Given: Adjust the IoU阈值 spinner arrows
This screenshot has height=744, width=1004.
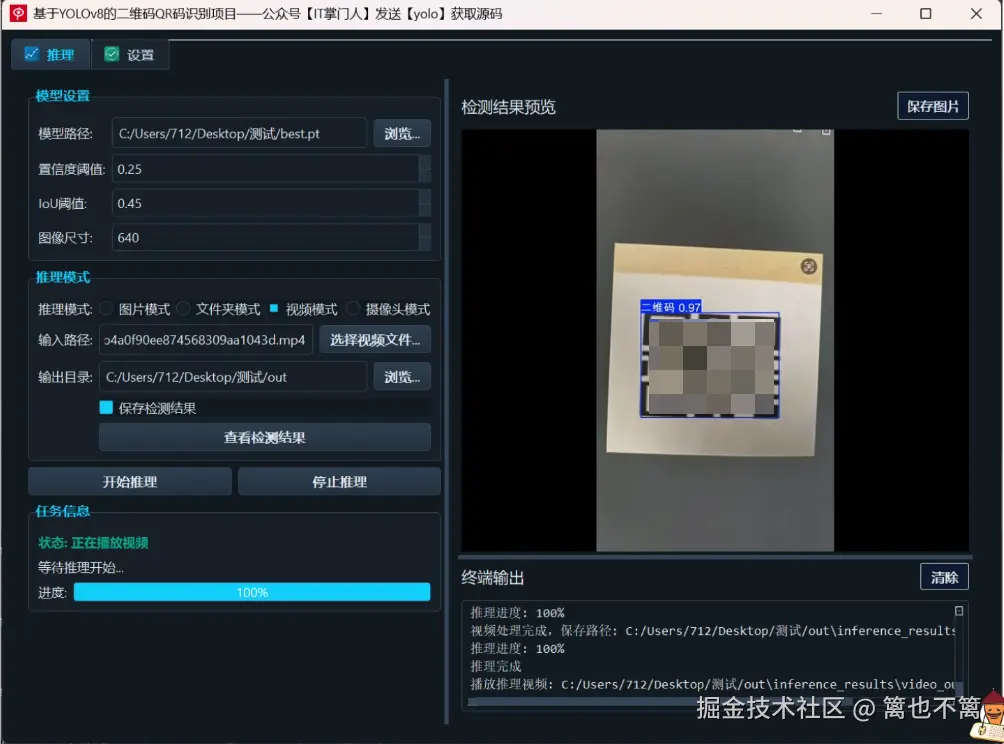Looking at the screenshot, I should pyautogui.click(x=425, y=204).
